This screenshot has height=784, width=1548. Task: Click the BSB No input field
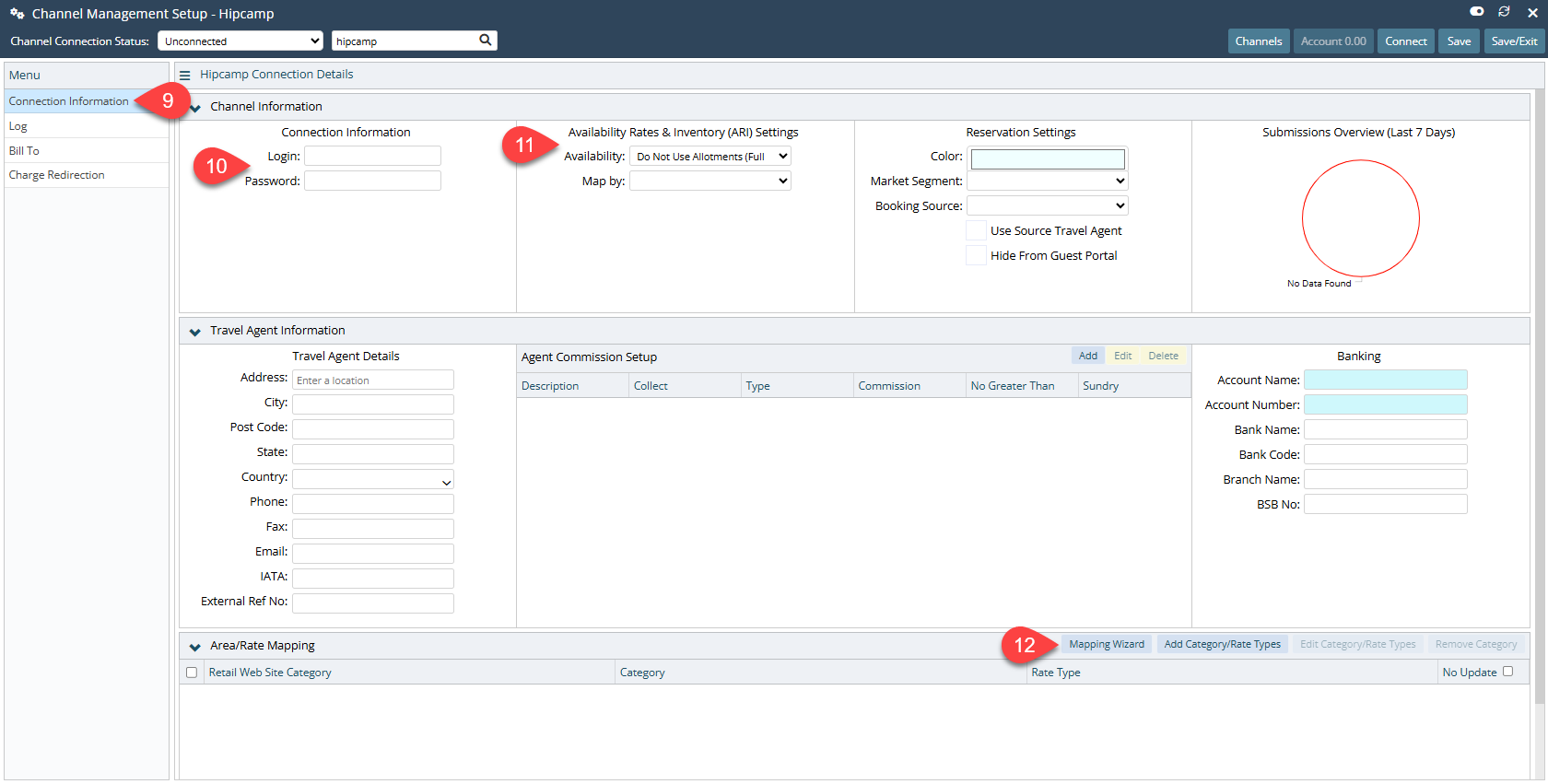tap(1386, 504)
